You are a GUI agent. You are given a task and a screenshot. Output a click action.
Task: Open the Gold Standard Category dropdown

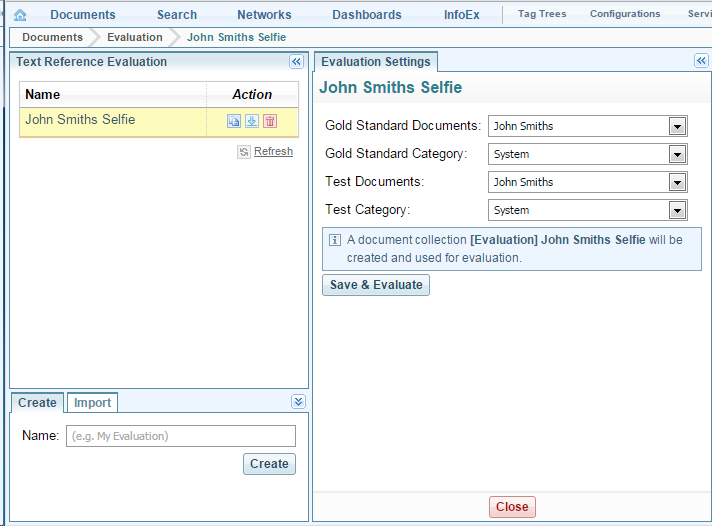click(677, 154)
